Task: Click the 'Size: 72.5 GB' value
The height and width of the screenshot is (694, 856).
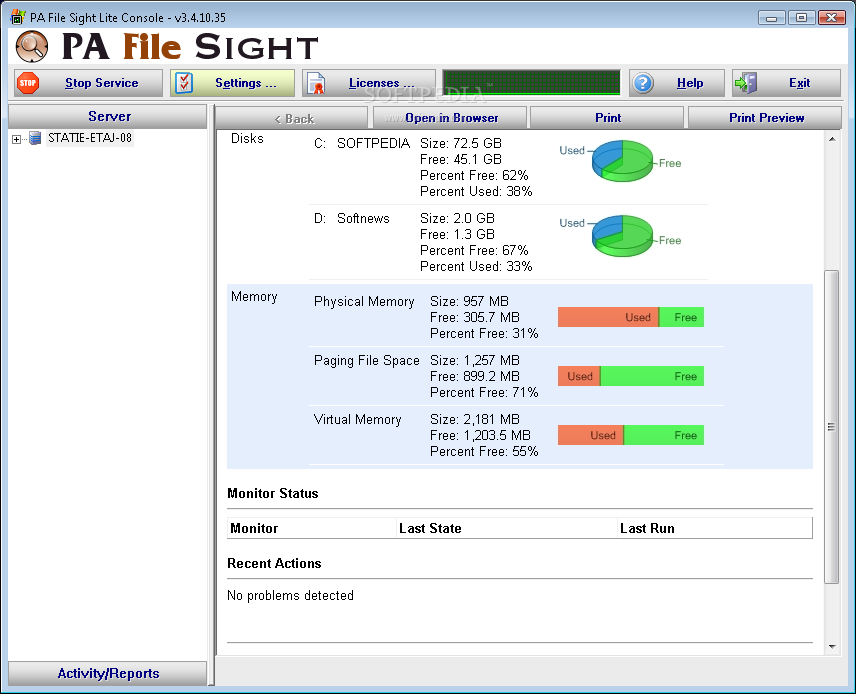Action: 461,143
